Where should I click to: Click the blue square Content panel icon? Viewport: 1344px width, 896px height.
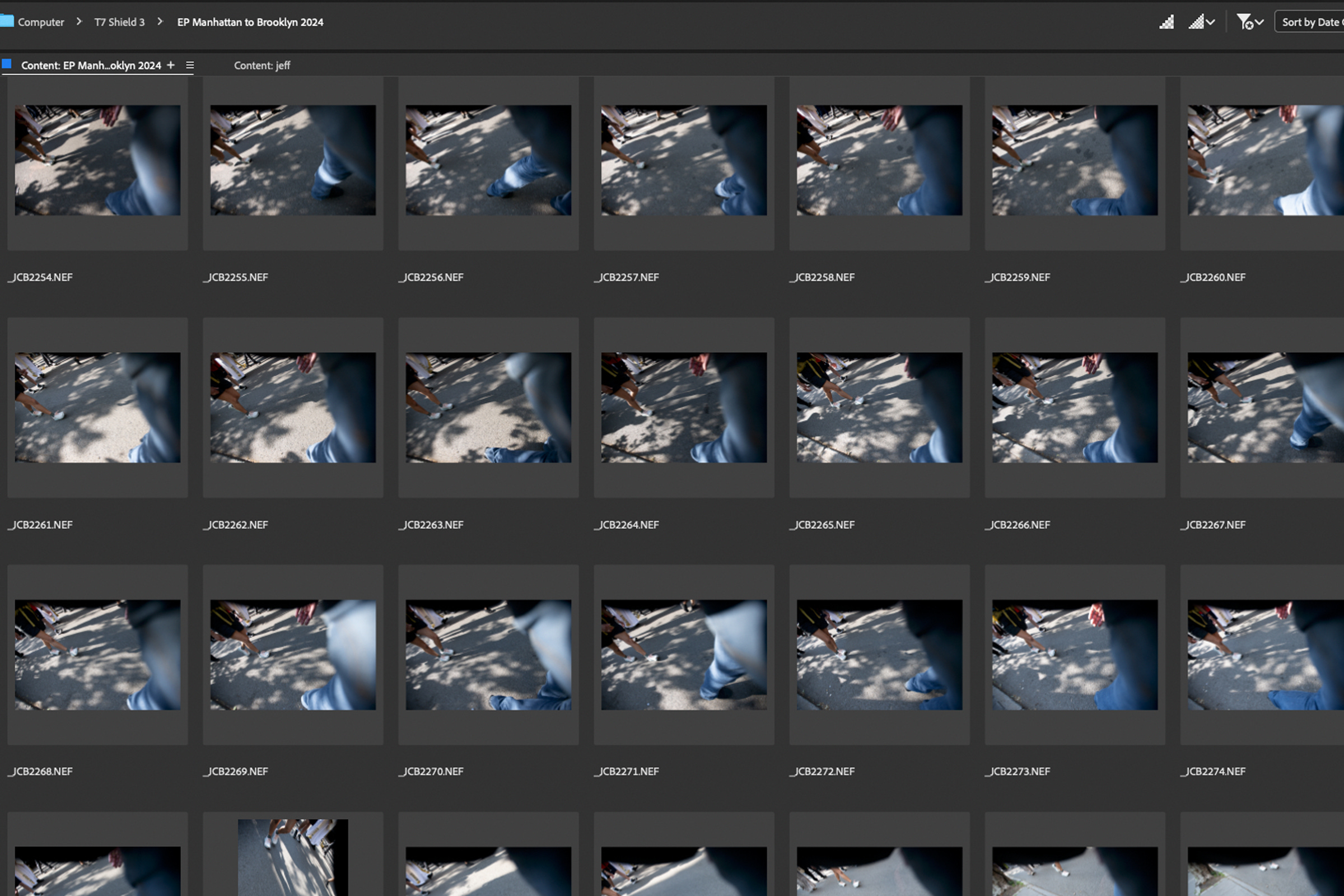[x=7, y=64]
